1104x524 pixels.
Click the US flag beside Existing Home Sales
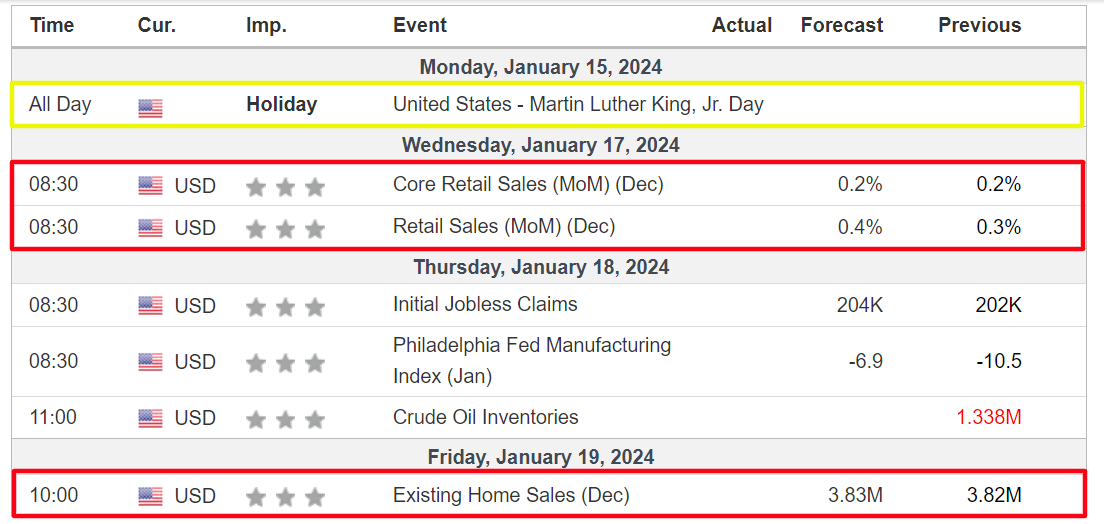click(150, 496)
